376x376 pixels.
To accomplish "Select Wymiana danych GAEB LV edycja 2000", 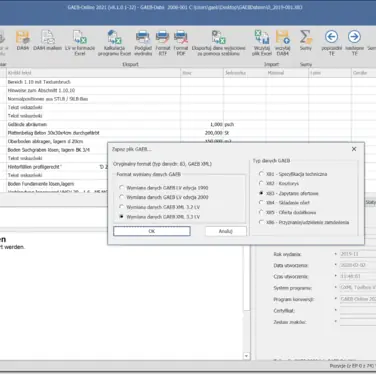I will 164,197.
